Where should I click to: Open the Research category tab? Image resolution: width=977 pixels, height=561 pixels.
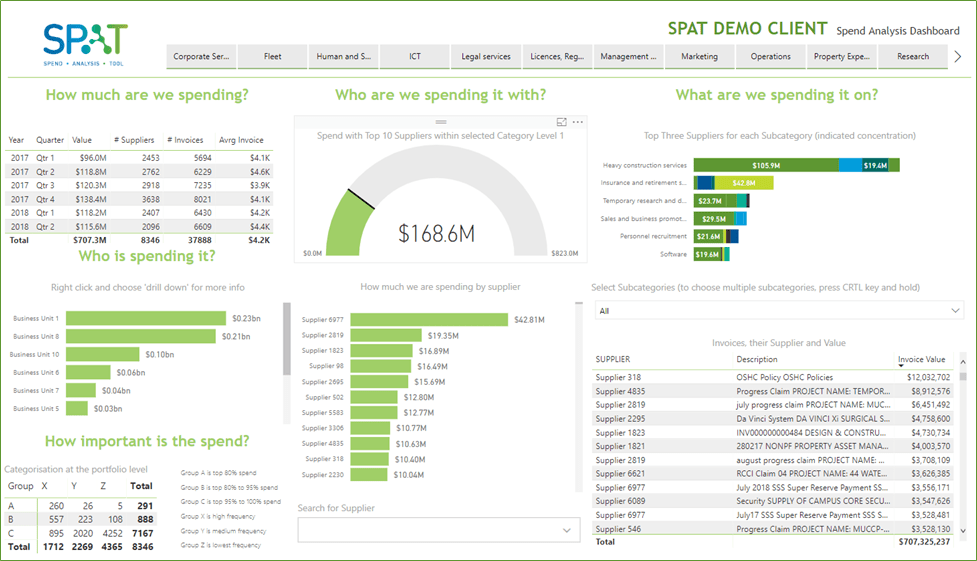tap(912, 57)
